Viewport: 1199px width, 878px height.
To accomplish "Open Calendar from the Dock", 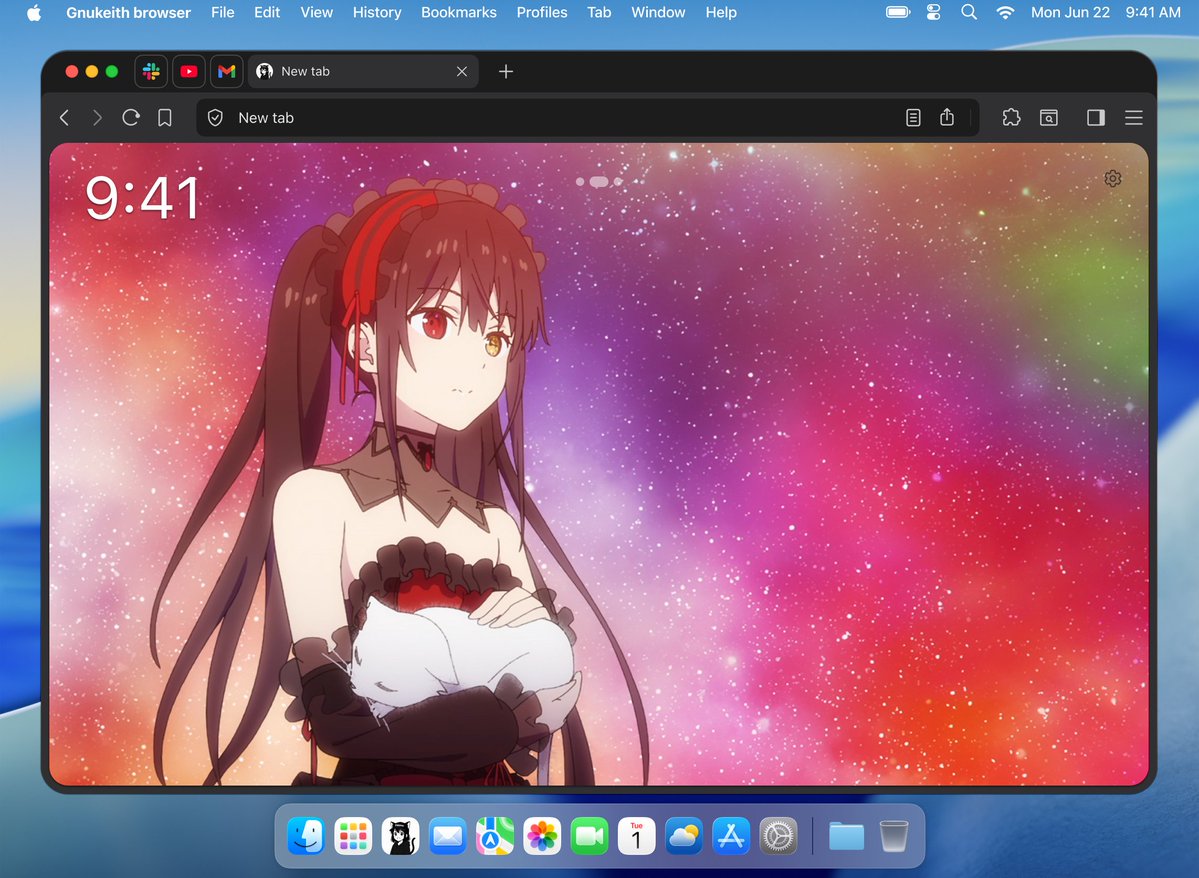I will click(x=636, y=836).
